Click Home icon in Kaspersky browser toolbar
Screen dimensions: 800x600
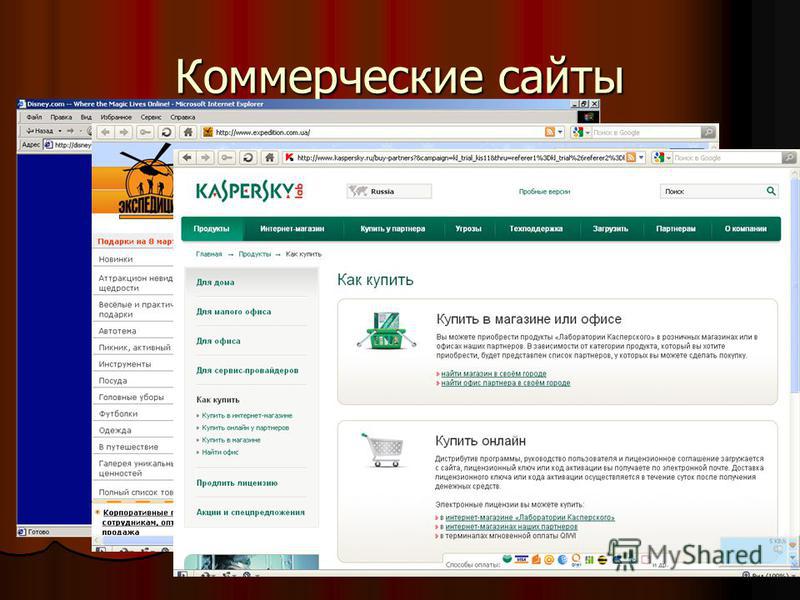pos(269,158)
